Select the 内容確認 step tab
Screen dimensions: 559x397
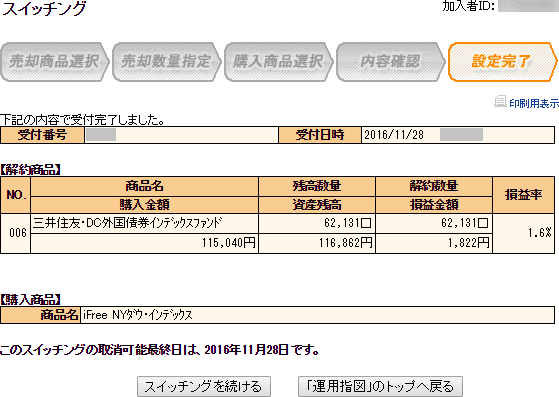pyautogui.click(x=390, y=62)
